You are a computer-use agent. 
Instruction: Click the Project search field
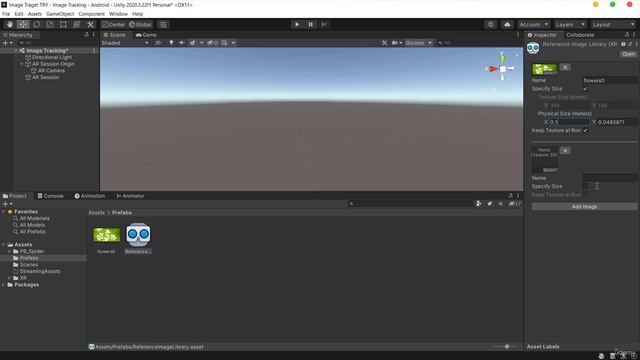click(410, 204)
